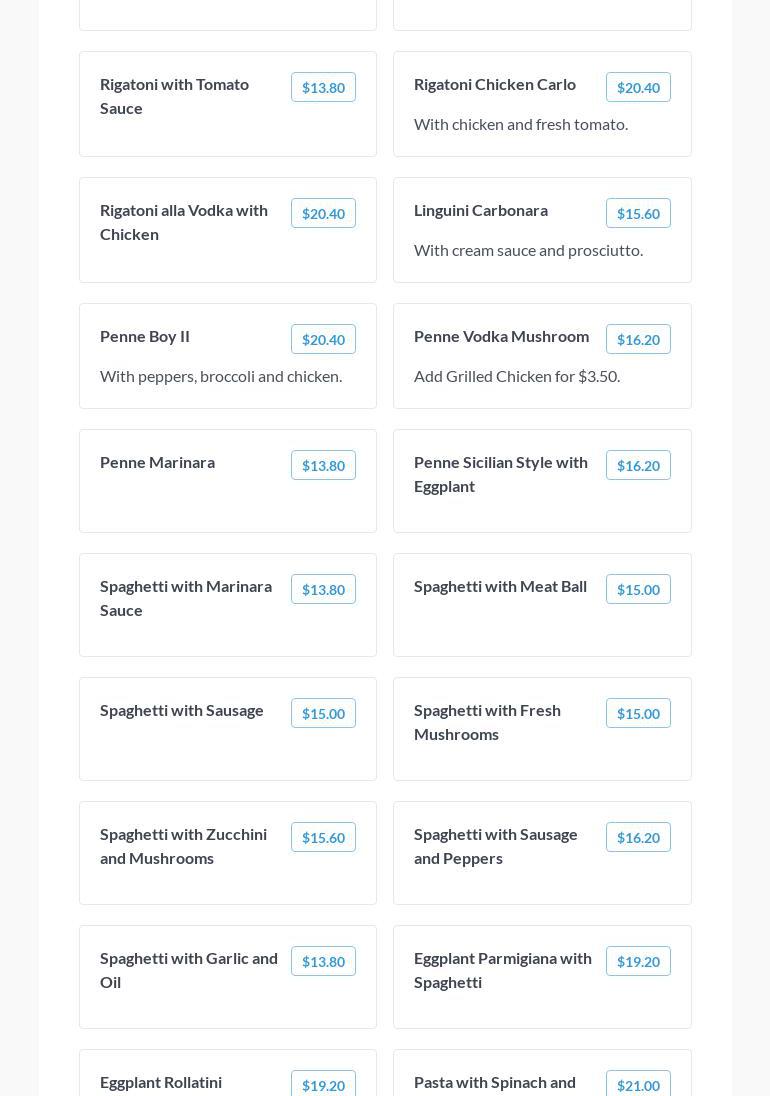Click the Spaghetti with Meat Ball title

click(500, 586)
